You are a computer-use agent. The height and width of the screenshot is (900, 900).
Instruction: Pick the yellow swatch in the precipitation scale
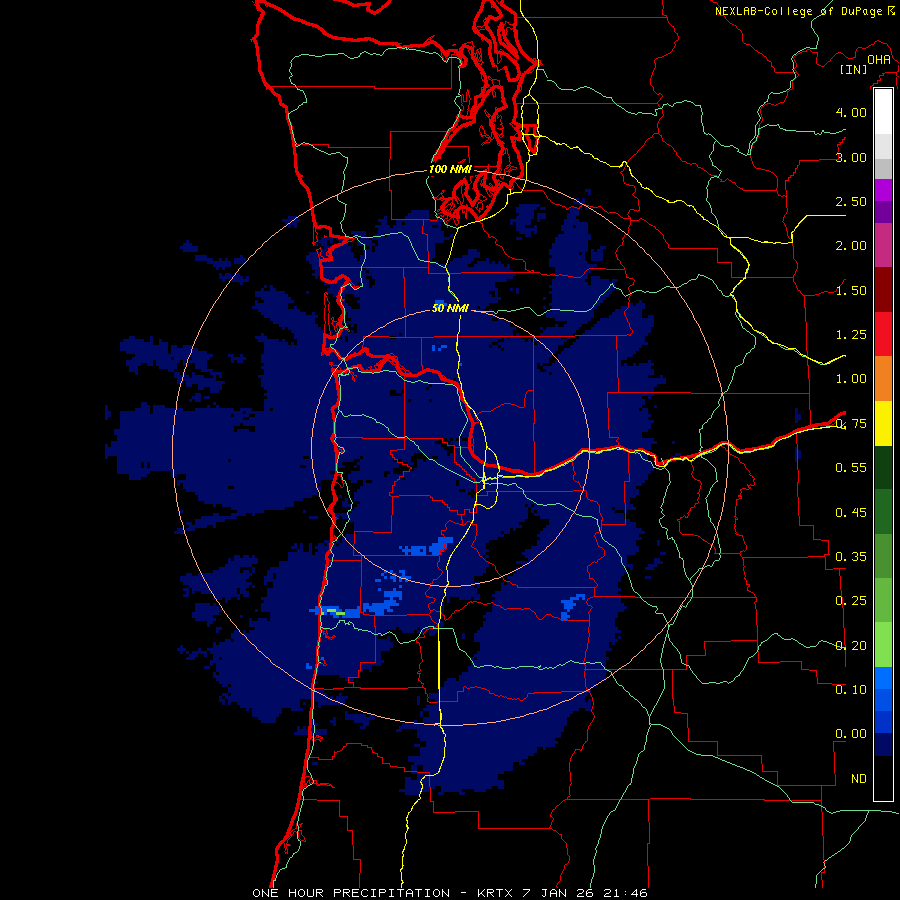click(x=883, y=423)
